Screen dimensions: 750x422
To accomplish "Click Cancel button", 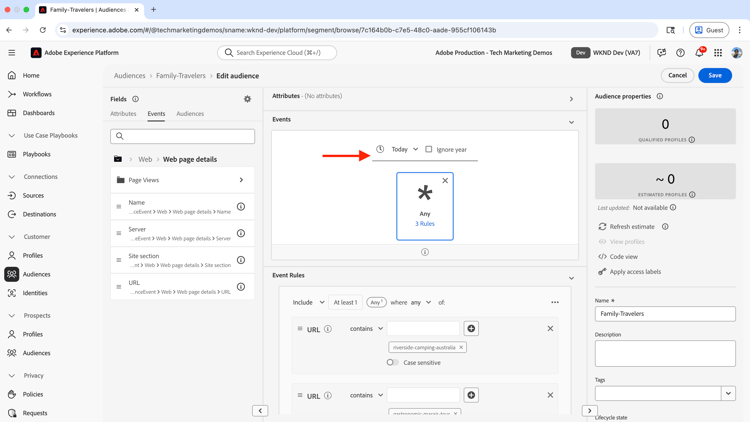I will click(x=677, y=75).
